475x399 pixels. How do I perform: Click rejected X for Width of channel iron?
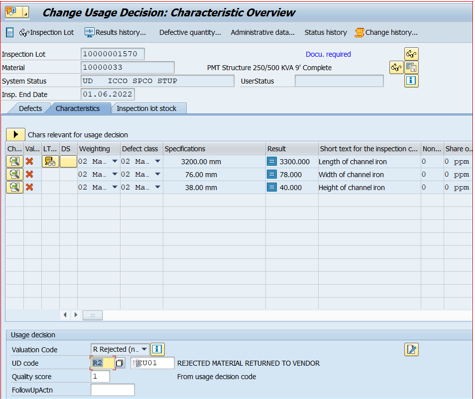[29, 174]
